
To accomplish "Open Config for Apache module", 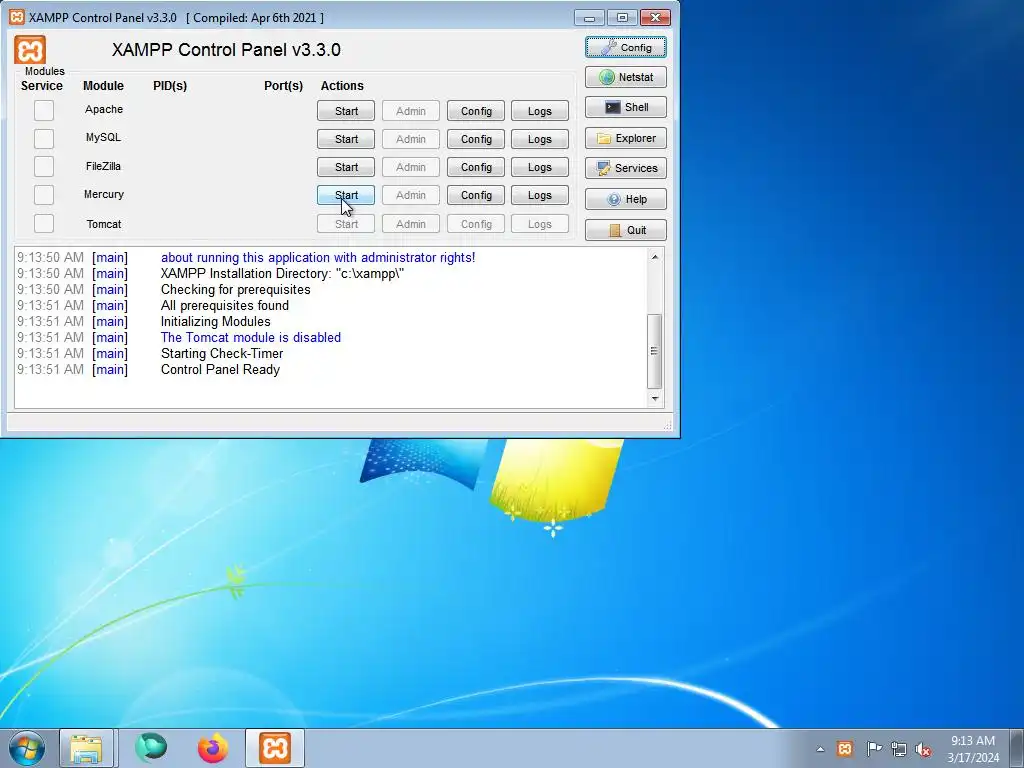I will coord(476,111).
